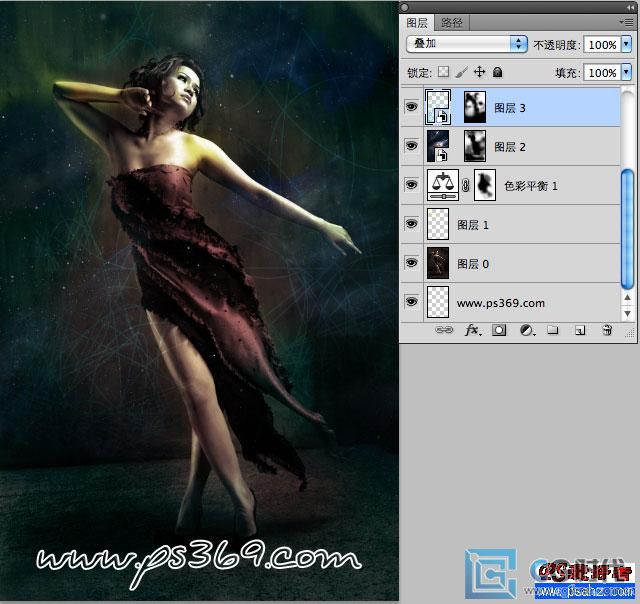Viewport: 640px width, 604px height.
Task: Toggle lock all padlock icon
Action: pos(497,72)
